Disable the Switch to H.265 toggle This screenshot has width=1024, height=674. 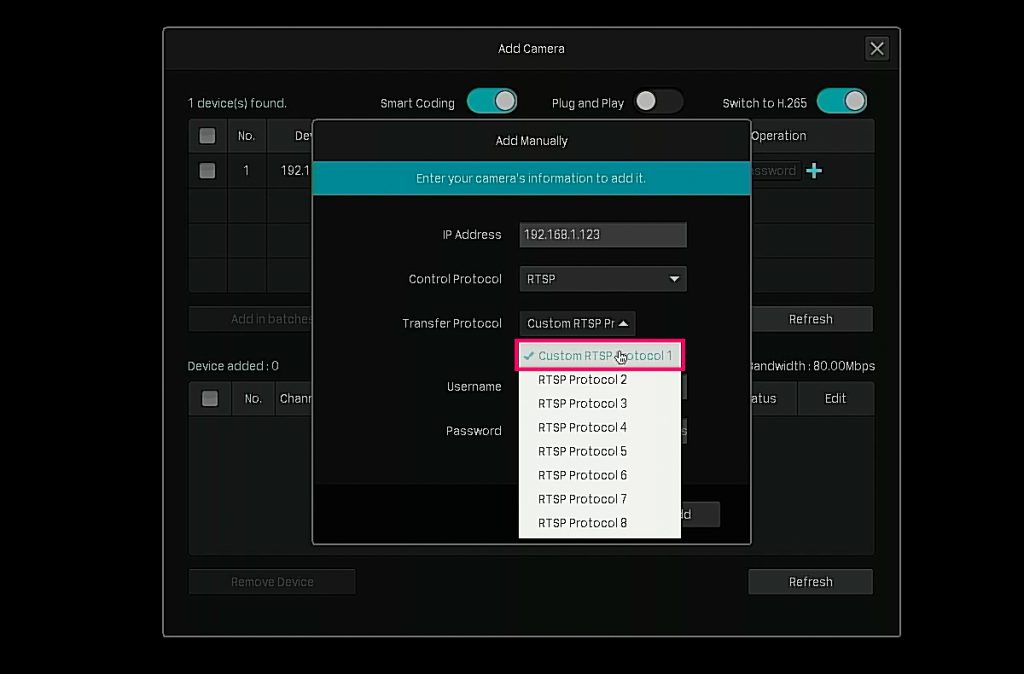tap(841, 102)
